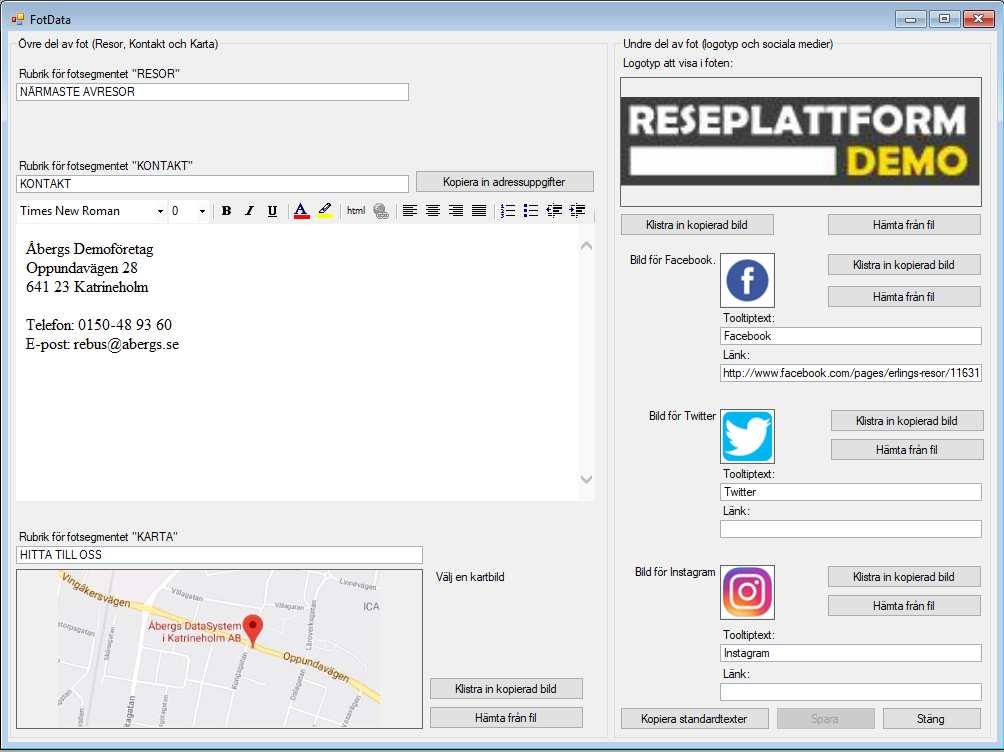Toggle underline formatting in the editor toolbar
The height and width of the screenshot is (752, 1004).
click(272, 211)
